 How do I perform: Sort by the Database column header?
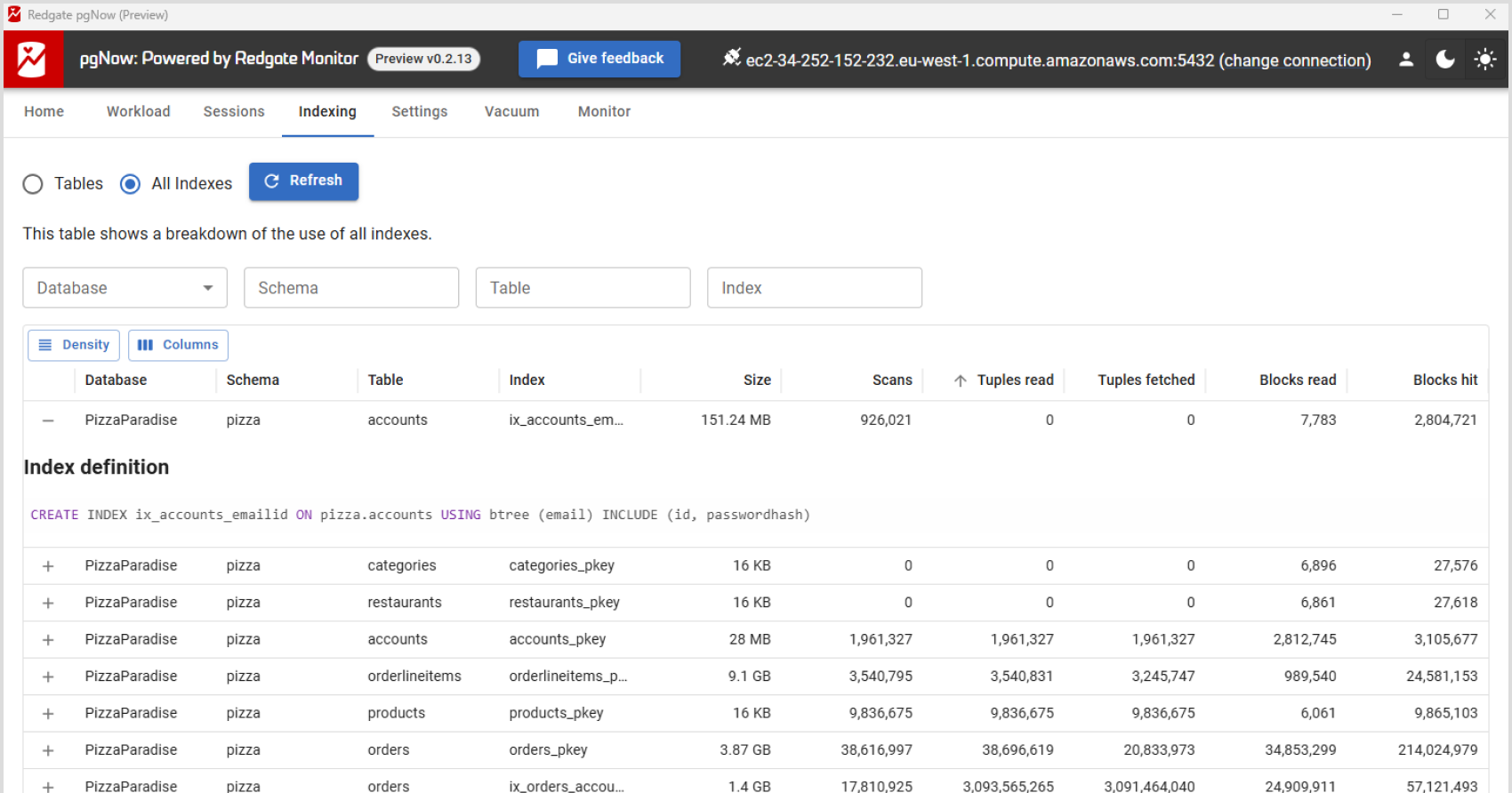116,380
